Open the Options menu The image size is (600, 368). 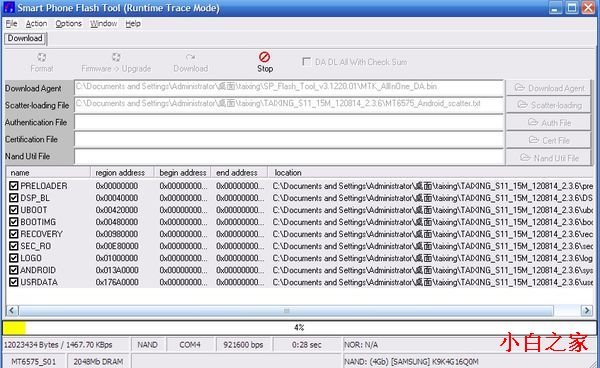pos(68,24)
